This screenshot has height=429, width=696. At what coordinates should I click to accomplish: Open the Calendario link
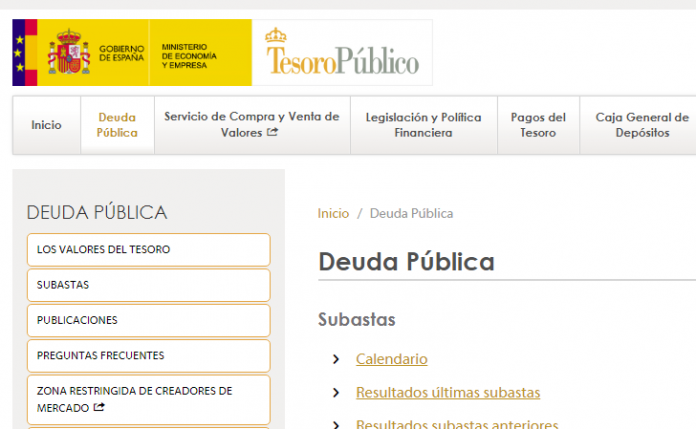[391, 359]
